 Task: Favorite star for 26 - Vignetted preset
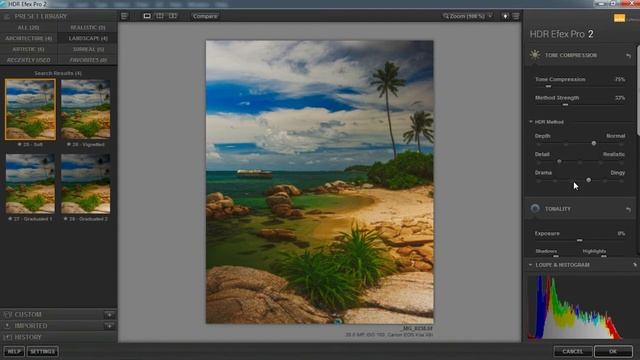69,144
